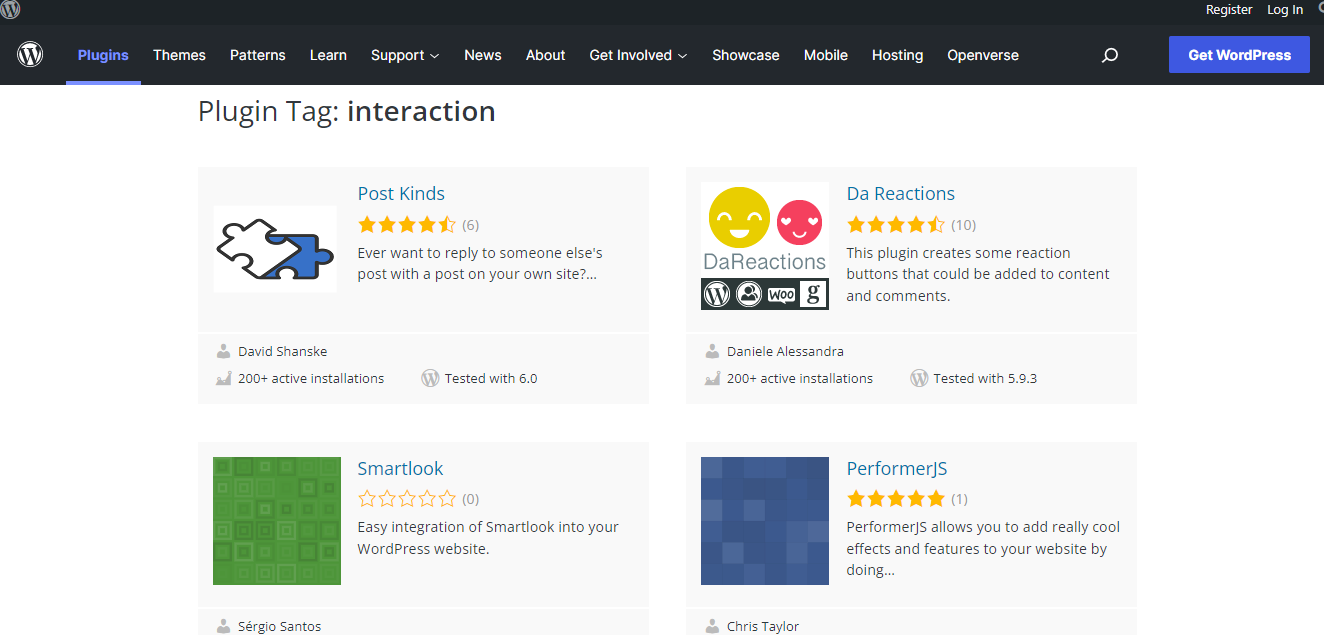Open the Showcase menu item
This screenshot has height=635, width=1324.
coord(746,55)
